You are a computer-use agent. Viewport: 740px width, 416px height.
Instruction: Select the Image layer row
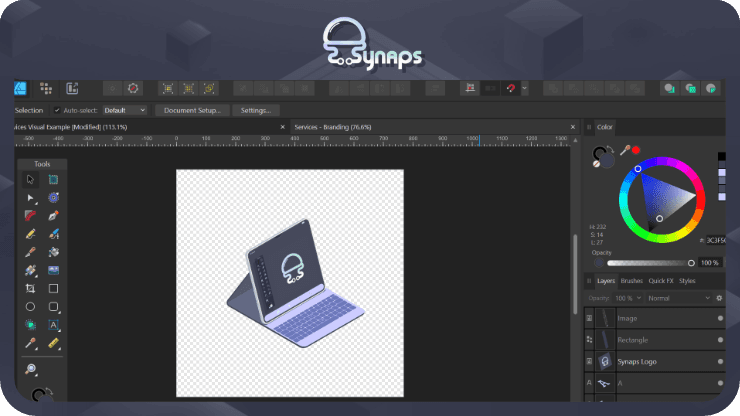[x=655, y=318]
